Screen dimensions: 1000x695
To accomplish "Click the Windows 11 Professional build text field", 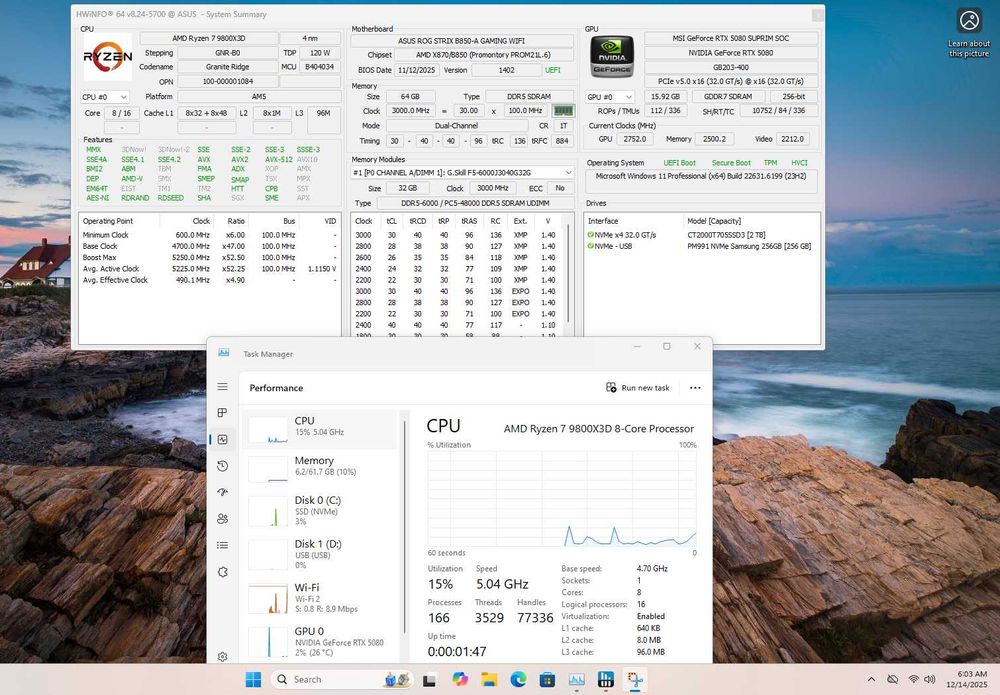I will [701, 180].
